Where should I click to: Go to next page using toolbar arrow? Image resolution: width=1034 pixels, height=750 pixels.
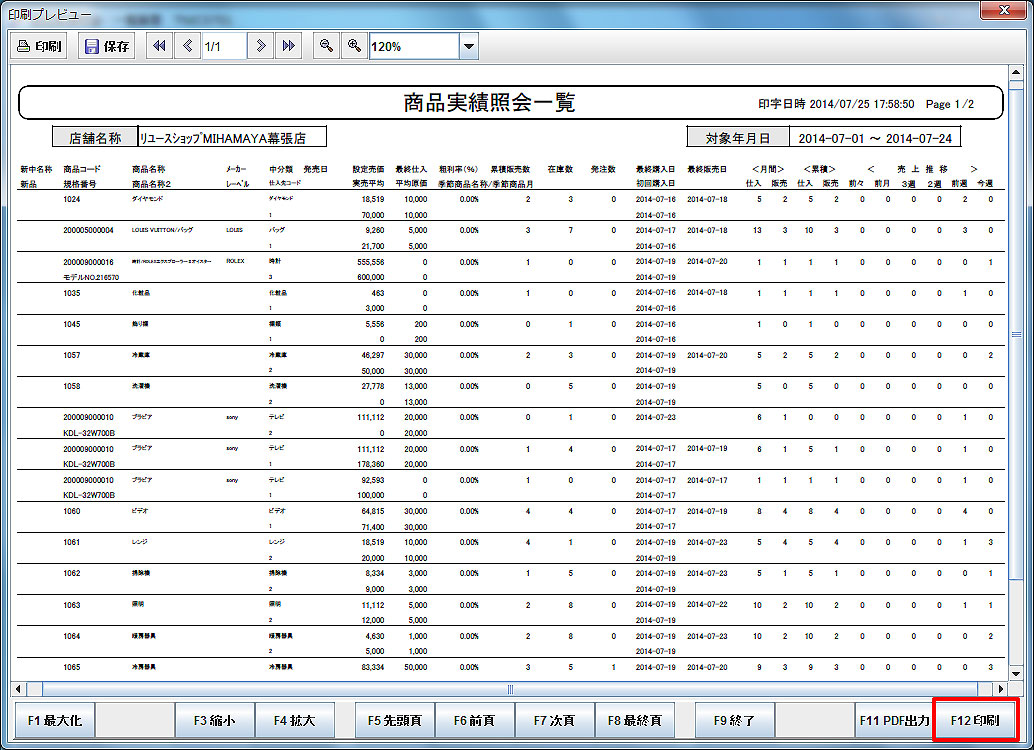(x=260, y=46)
